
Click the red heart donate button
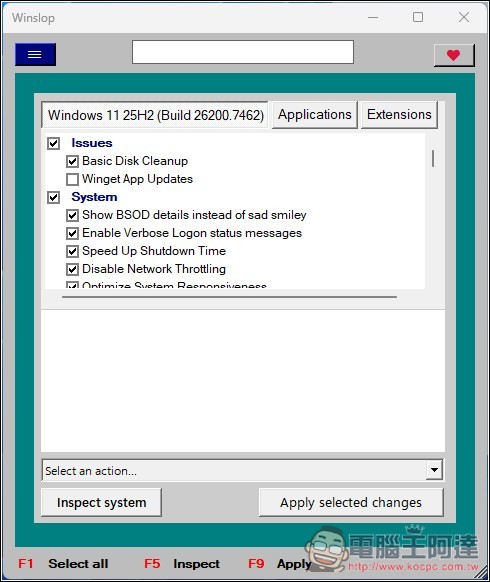(x=454, y=55)
